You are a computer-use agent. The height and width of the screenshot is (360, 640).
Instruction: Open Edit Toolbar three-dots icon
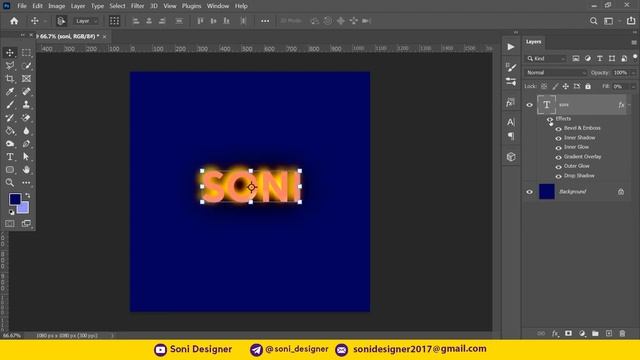click(x=26, y=183)
